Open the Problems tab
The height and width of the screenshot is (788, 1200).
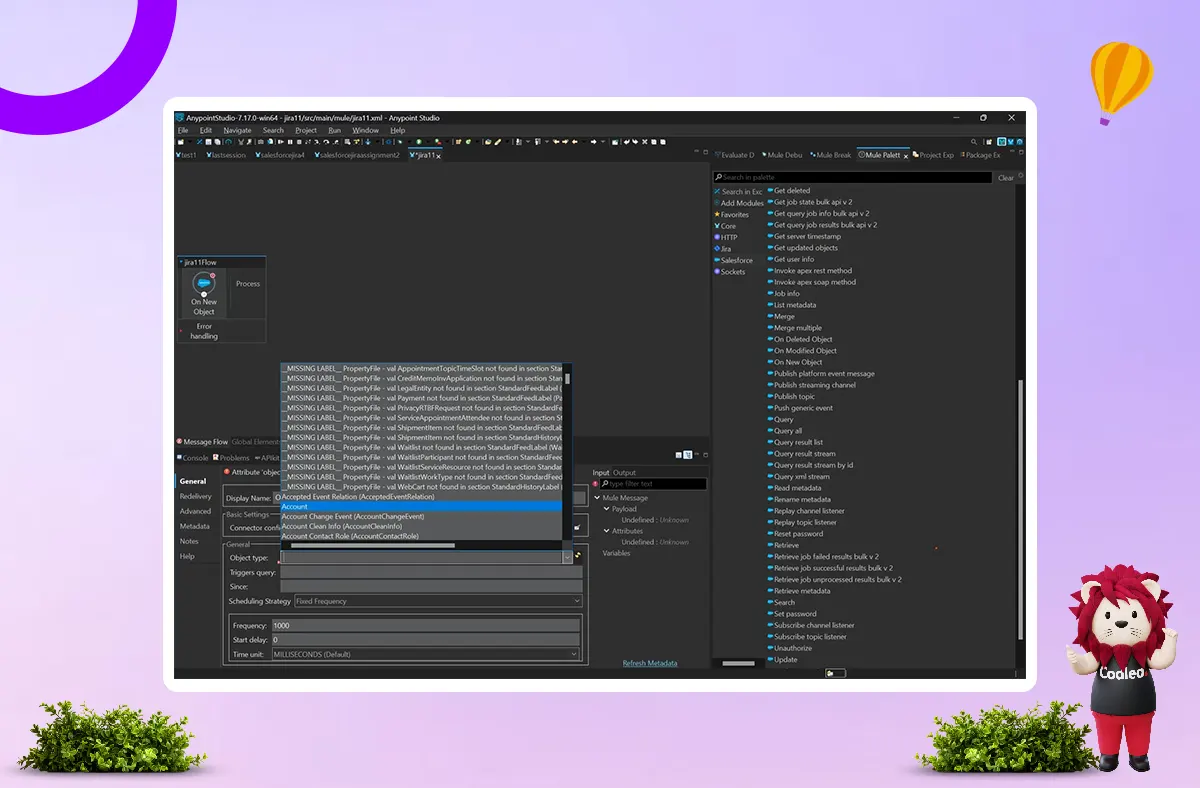tap(232, 458)
